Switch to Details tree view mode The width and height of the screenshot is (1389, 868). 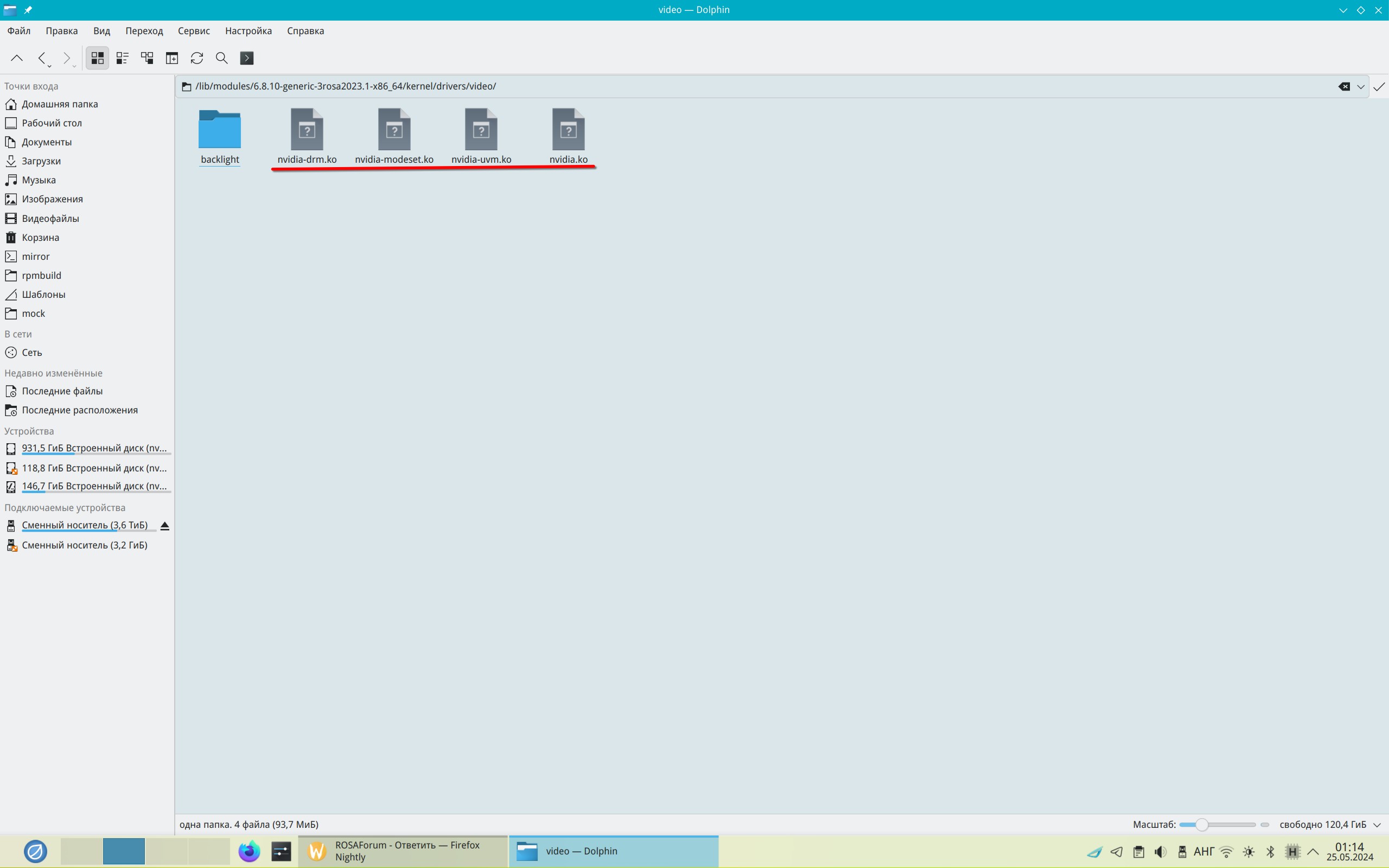(147, 58)
